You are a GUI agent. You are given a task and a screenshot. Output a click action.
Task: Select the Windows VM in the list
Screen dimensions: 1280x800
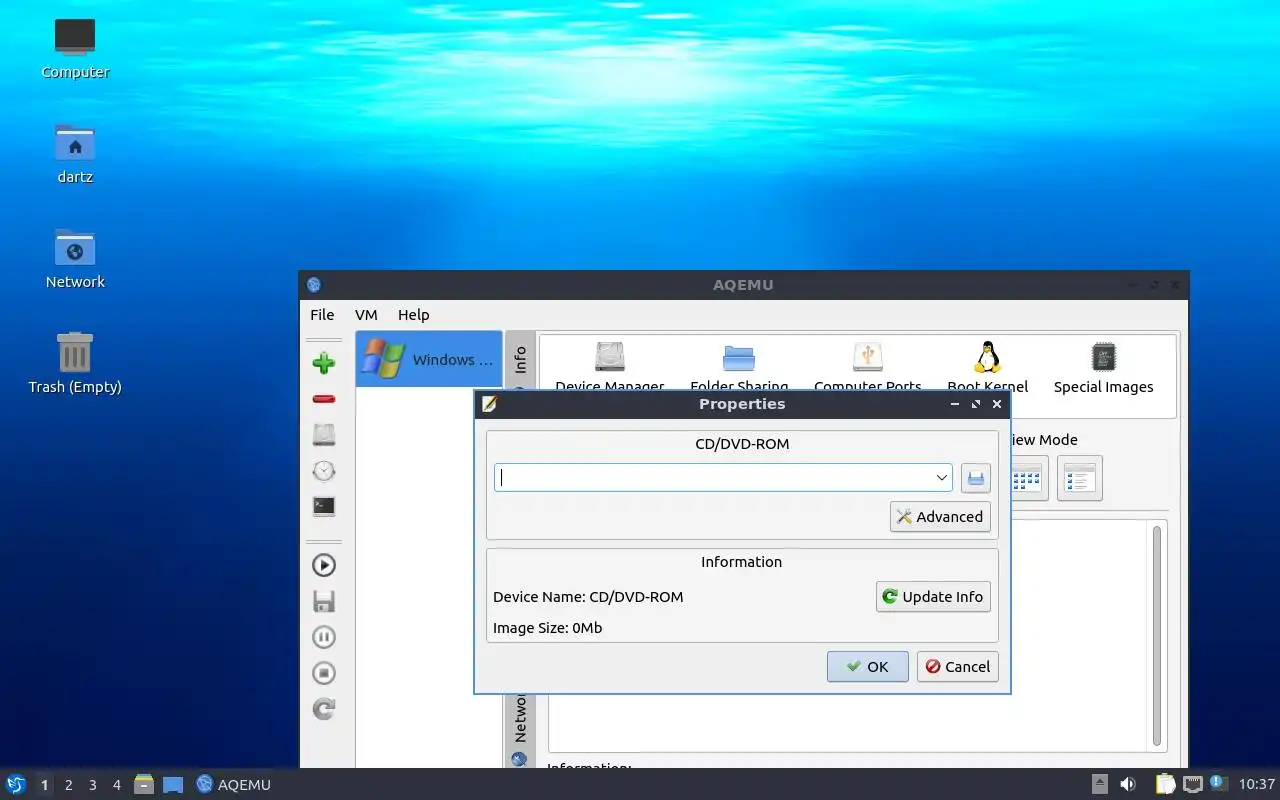(429, 359)
